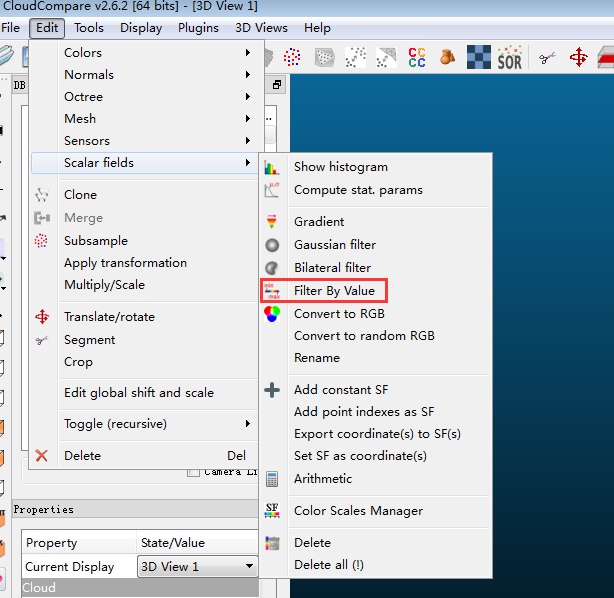This screenshot has height=598, width=614.
Task: Expand the Colors submenu
Action: (x=144, y=52)
